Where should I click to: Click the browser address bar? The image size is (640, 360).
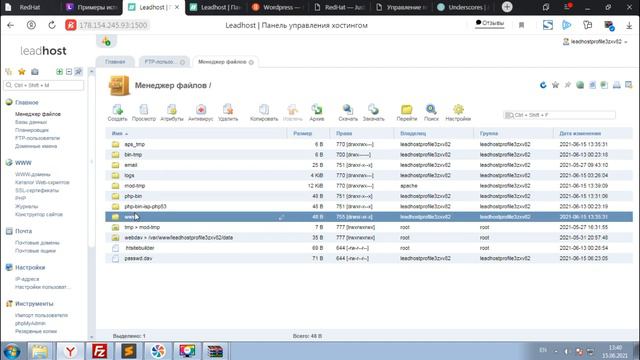pyautogui.click(x=113, y=25)
